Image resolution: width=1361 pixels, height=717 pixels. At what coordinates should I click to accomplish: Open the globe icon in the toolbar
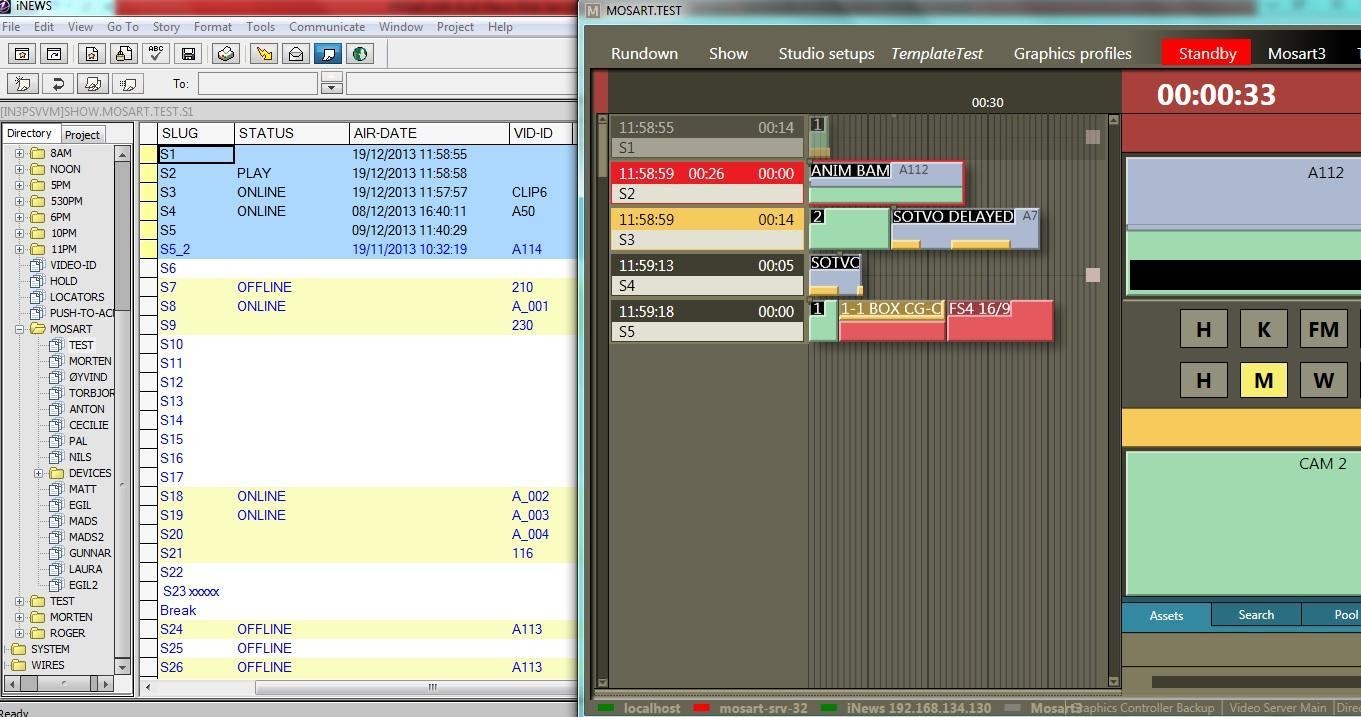pyautogui.click(x=359, y=54)
